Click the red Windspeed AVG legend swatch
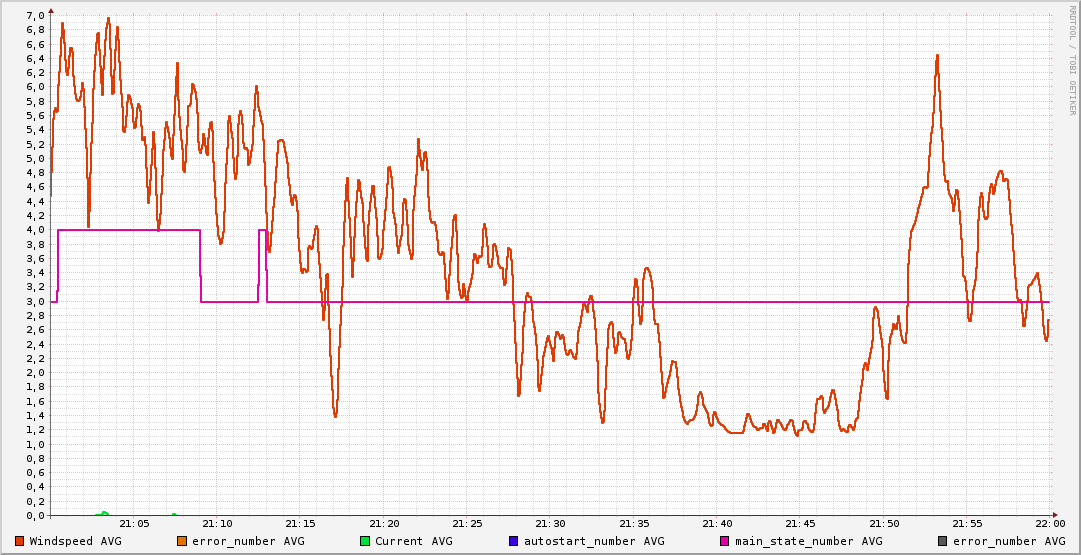 tap(20, 541)
